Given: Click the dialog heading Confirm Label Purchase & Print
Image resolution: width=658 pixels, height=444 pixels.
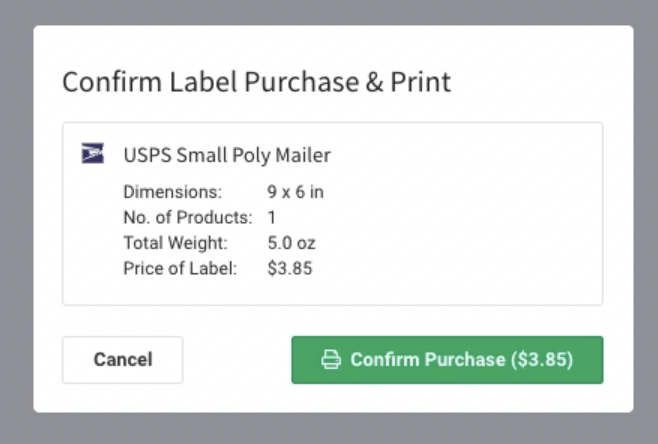Looking at the screenshot, I should [256, 81].
